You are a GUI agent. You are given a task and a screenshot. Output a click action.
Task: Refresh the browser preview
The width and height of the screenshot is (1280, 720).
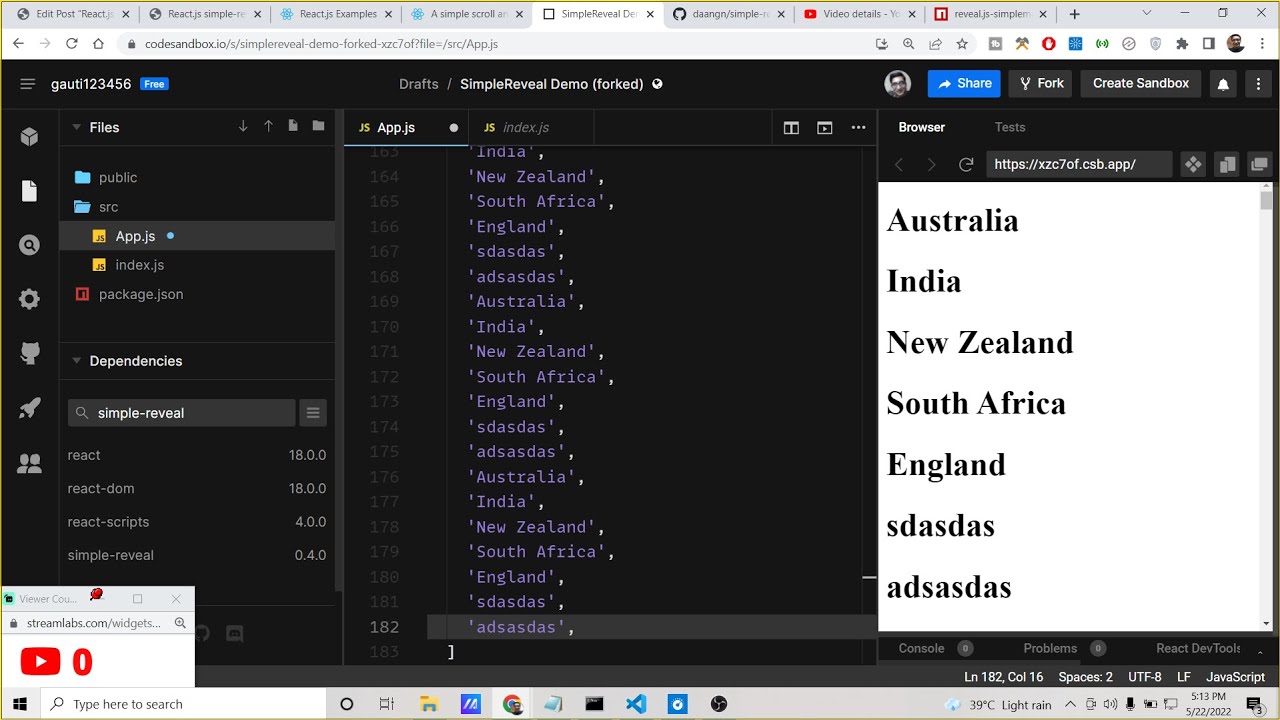pyautogui.click(x=966, y=164)
